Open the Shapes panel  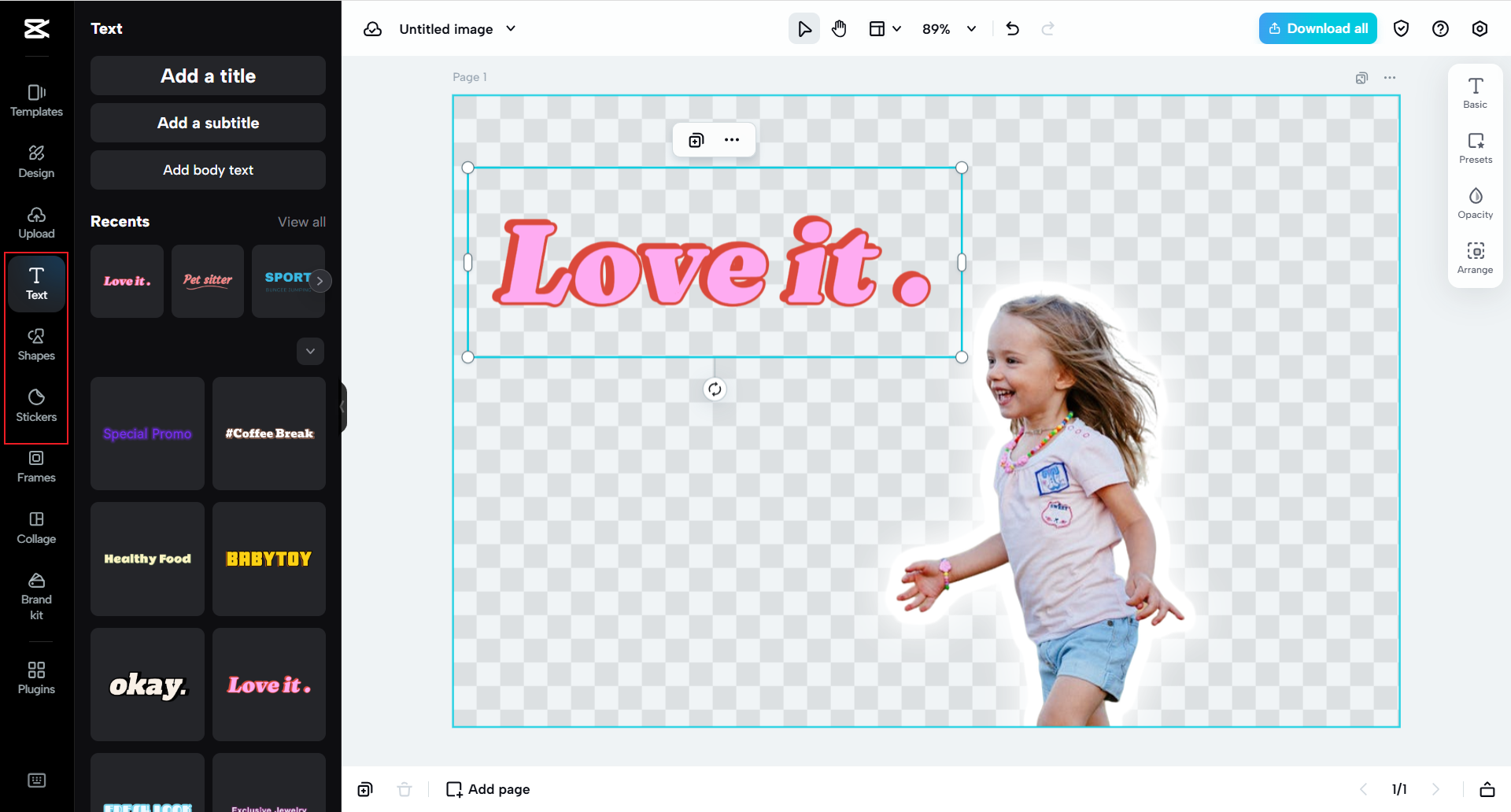[36, 345]
